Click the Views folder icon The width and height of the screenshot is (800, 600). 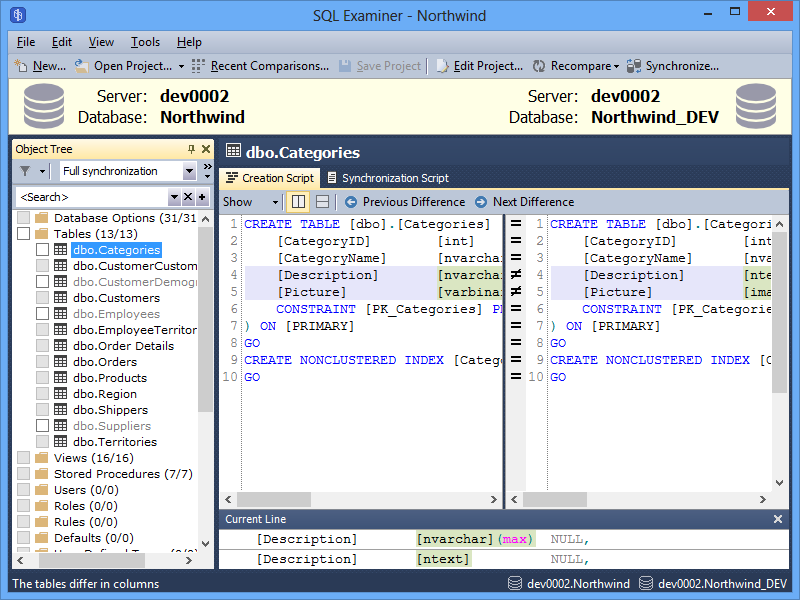click(x=41, y=458)
